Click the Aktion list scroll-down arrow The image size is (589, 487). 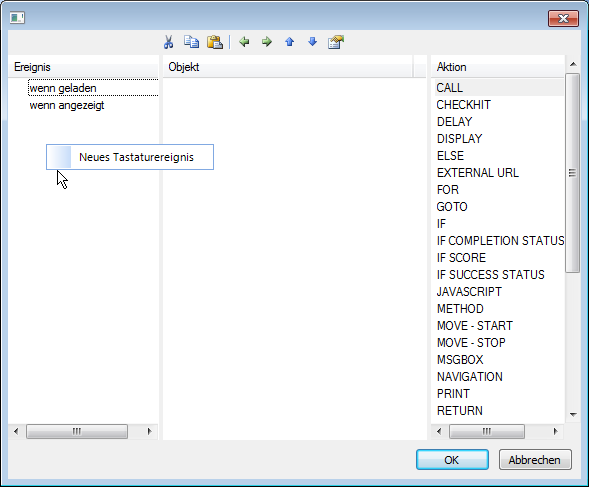pyautogui.click(x=573, y=415)
